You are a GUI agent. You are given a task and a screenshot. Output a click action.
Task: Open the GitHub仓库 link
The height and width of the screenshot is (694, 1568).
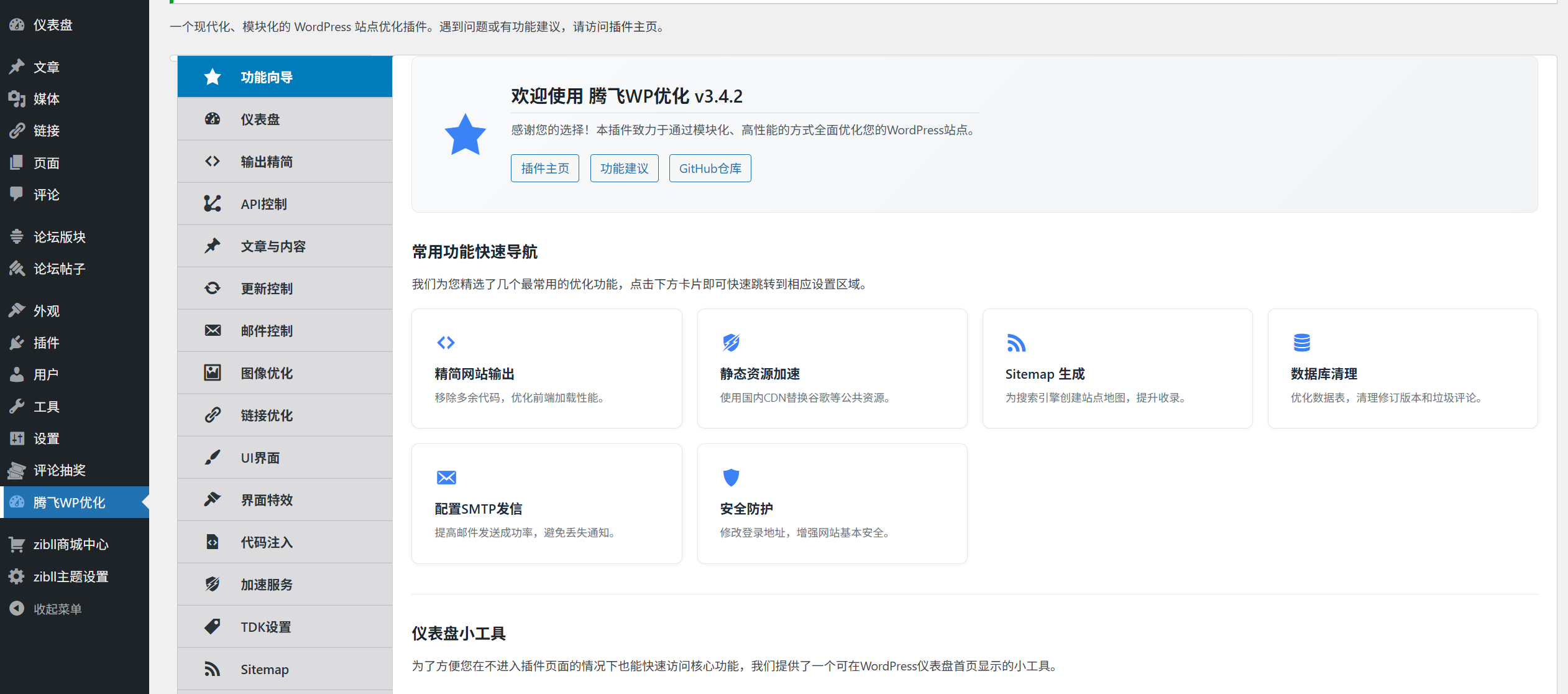coord(710,168)
